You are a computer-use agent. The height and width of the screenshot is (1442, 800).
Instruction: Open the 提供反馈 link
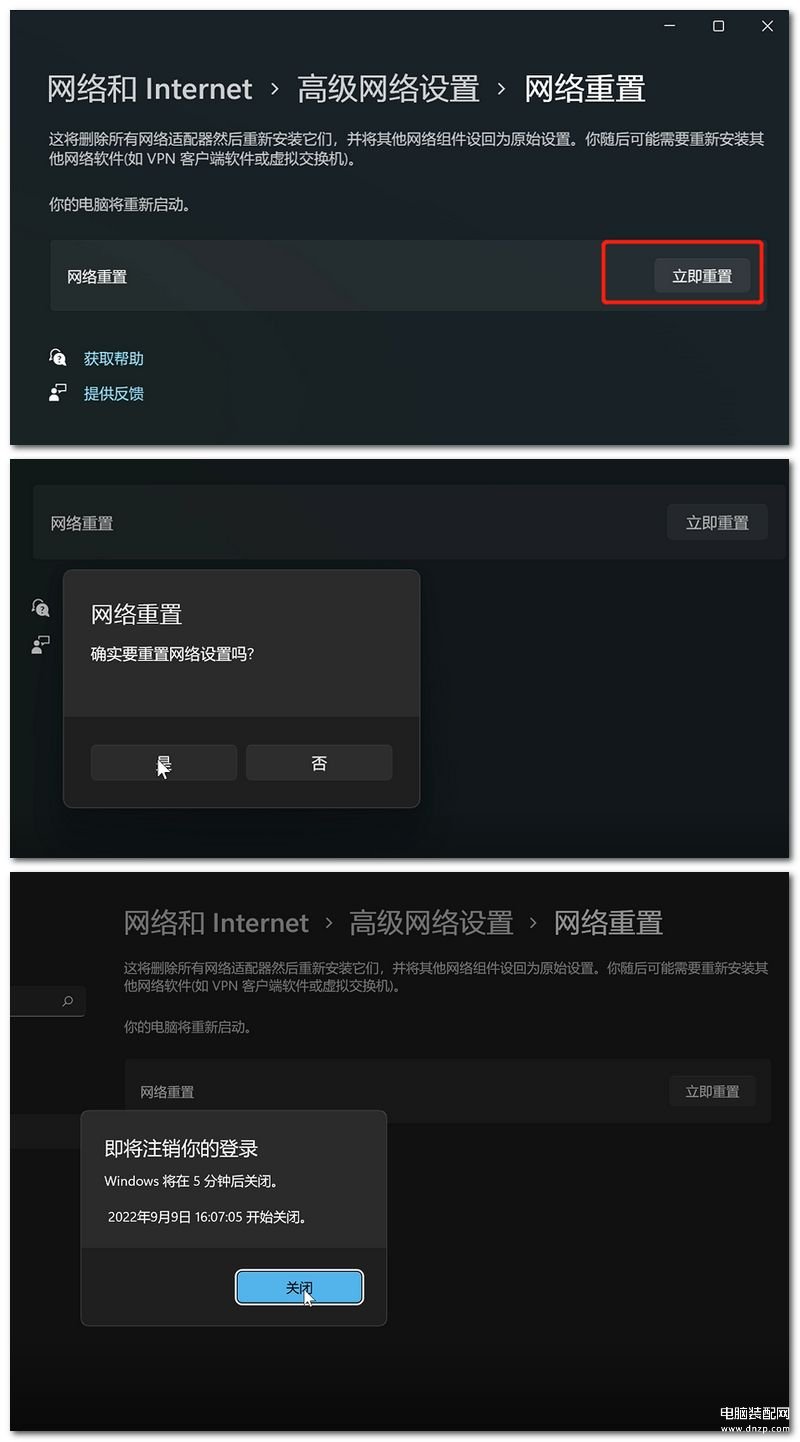click(114, 393)
